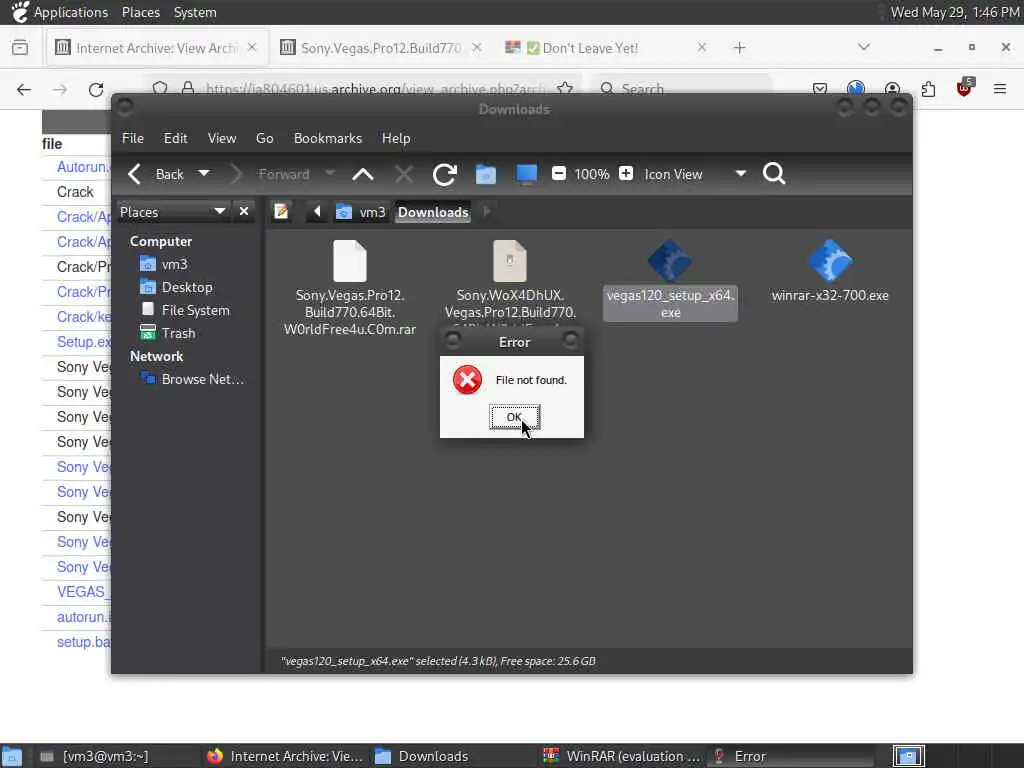
Task: Open the Crack link on archive page
Action: pyautogui.click(x=75, y=192)
